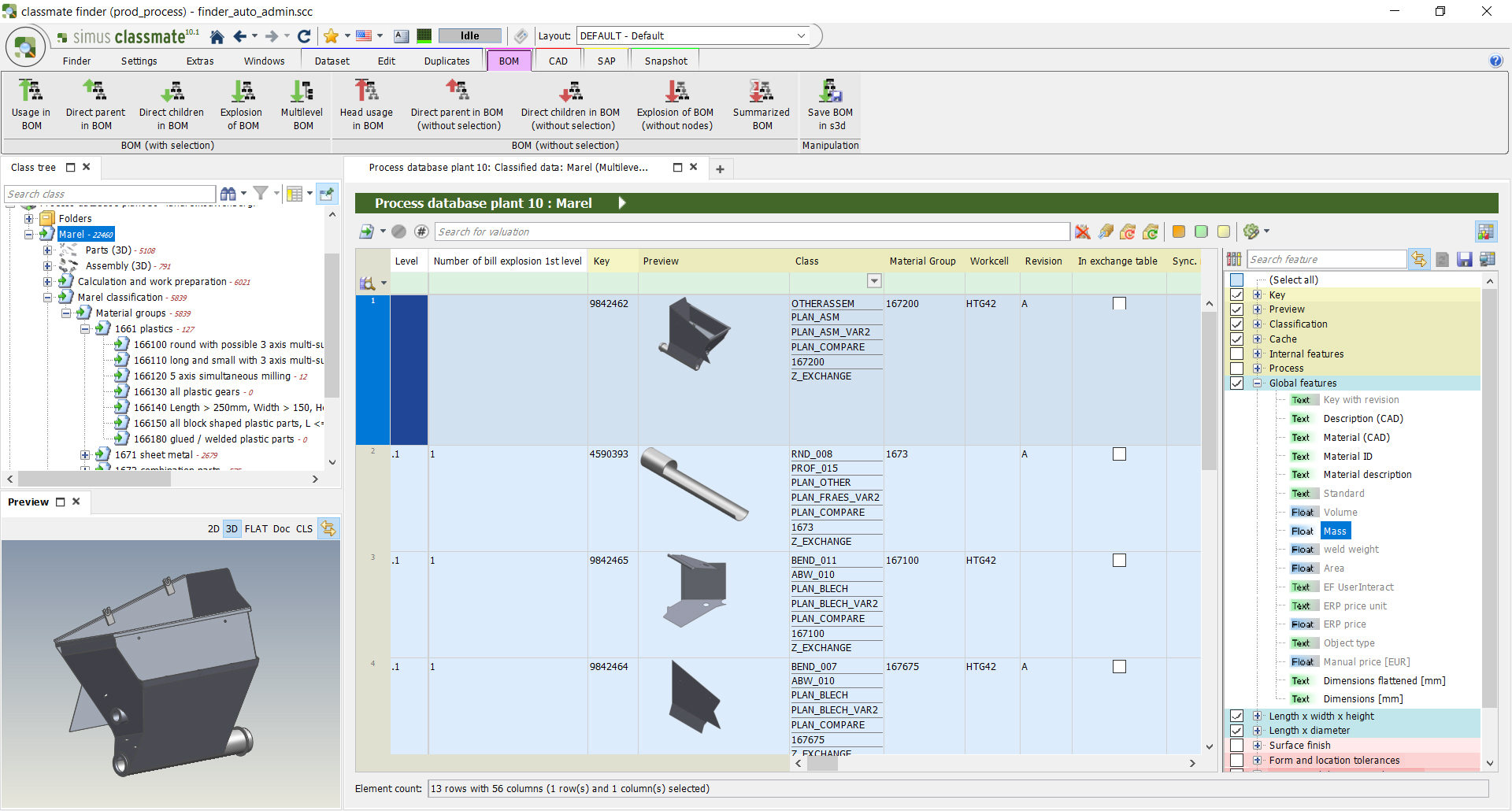Image resolution: width=1512 pixels, height=811 pixels.
Task: Expand the Folders node in Class tree
Action: pos(29,219)
